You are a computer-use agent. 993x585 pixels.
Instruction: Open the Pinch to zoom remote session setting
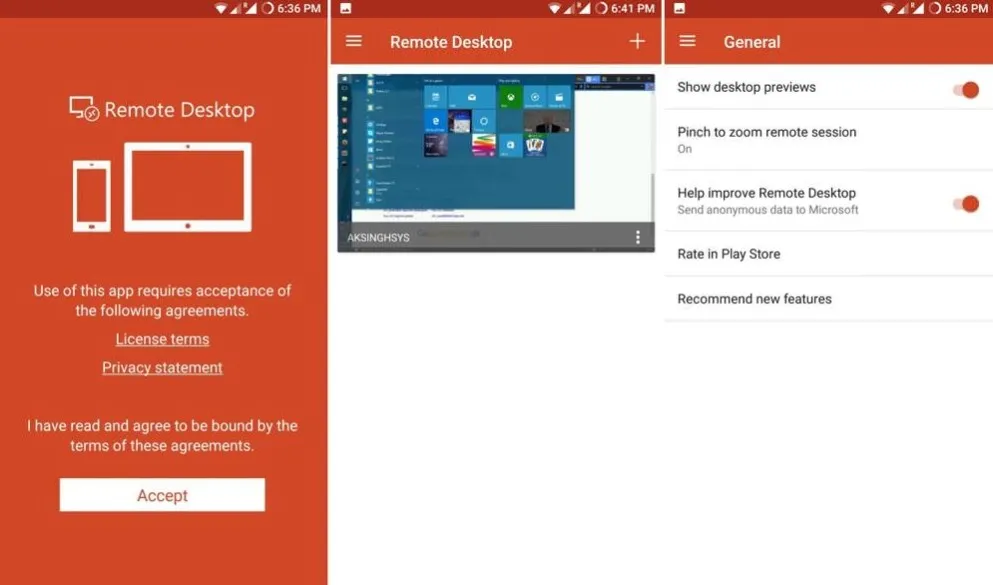828,139
